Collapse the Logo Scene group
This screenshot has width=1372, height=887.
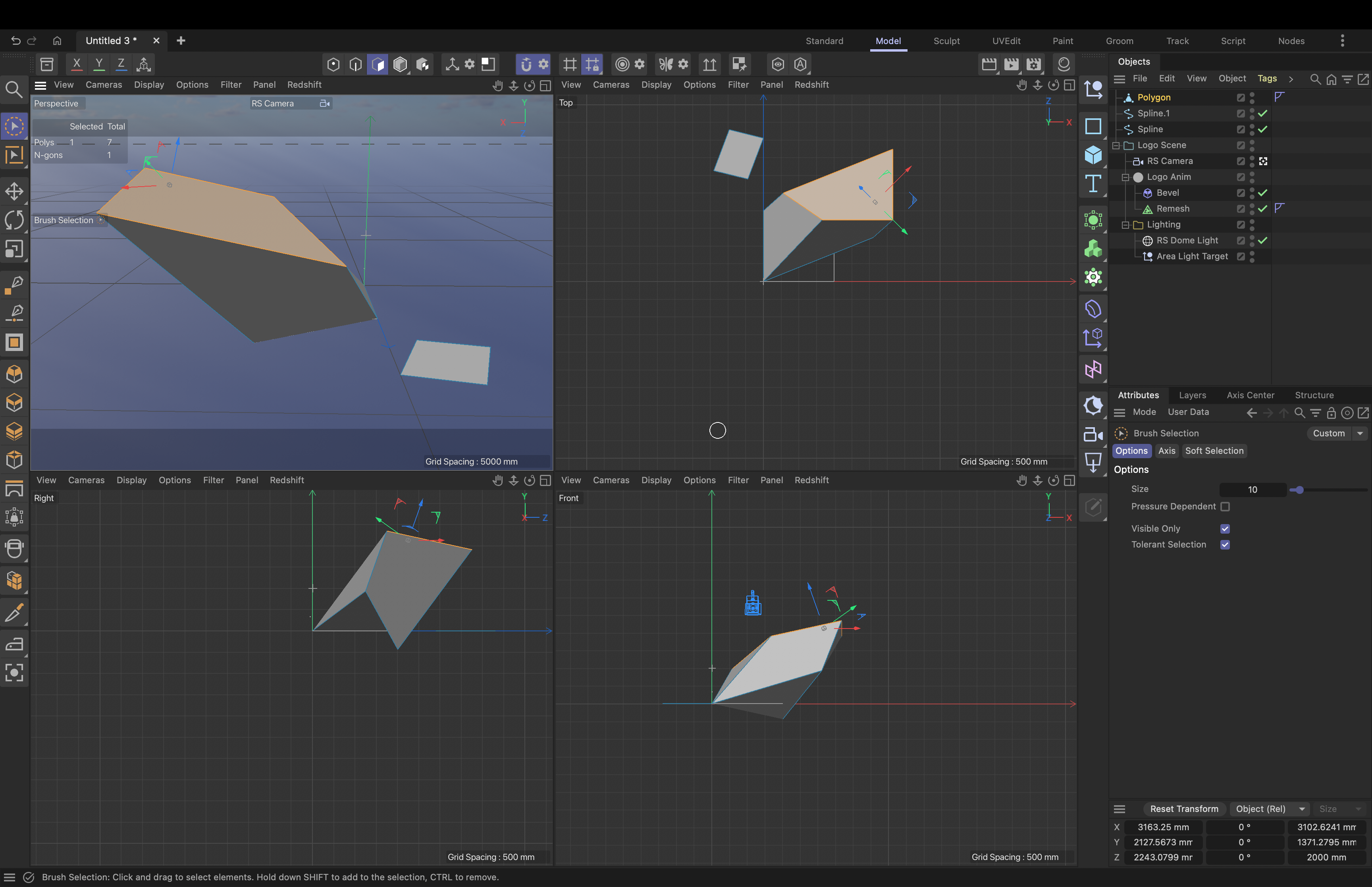coord(1116,145)
